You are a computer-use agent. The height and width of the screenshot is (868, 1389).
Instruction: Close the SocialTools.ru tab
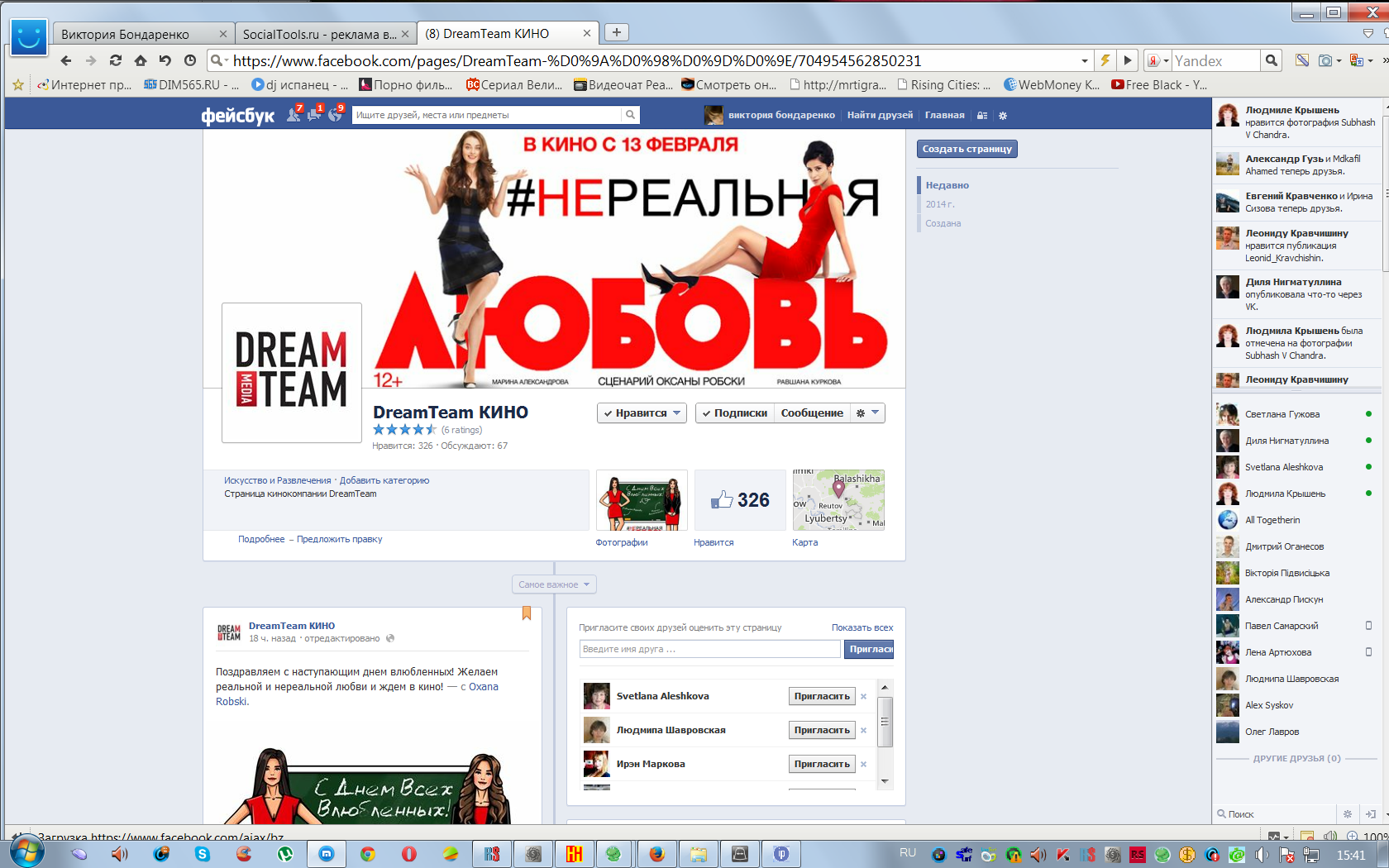404,34
